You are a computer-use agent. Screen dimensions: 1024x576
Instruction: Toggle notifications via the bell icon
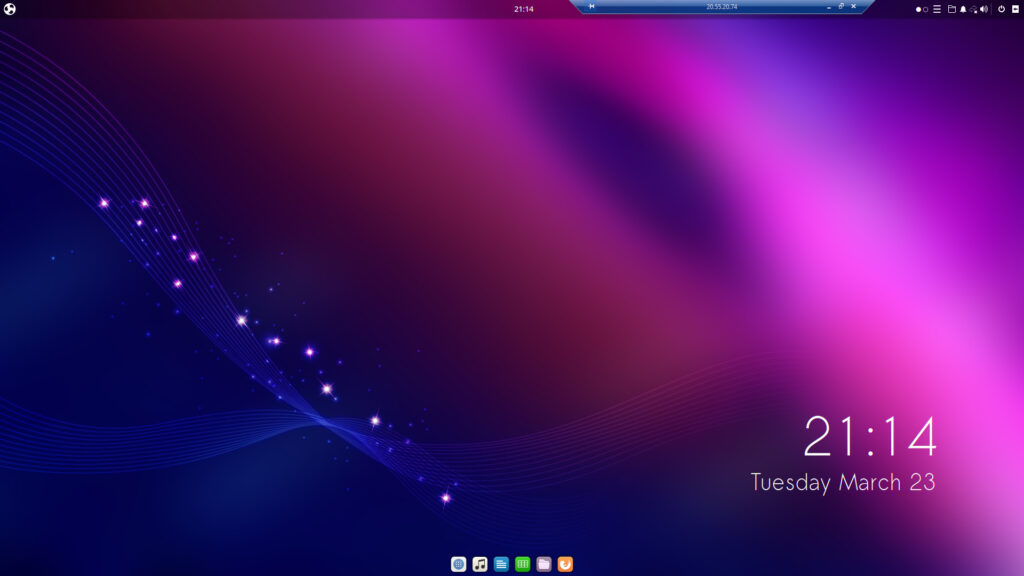964,7
